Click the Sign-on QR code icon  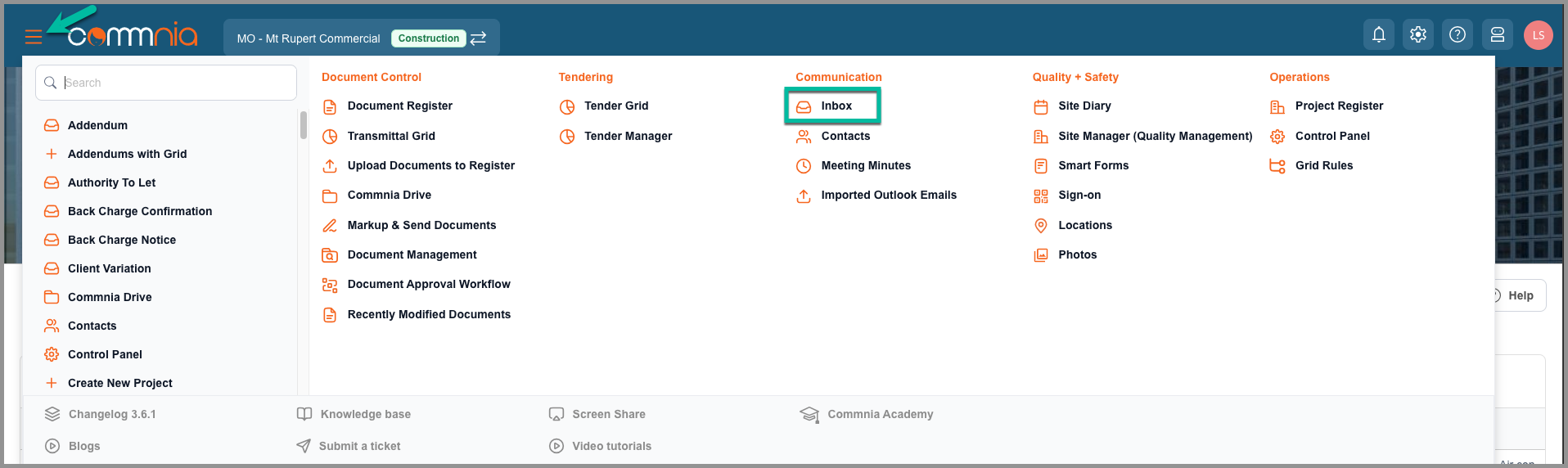pyautogui.click(x=1041, y=196)
